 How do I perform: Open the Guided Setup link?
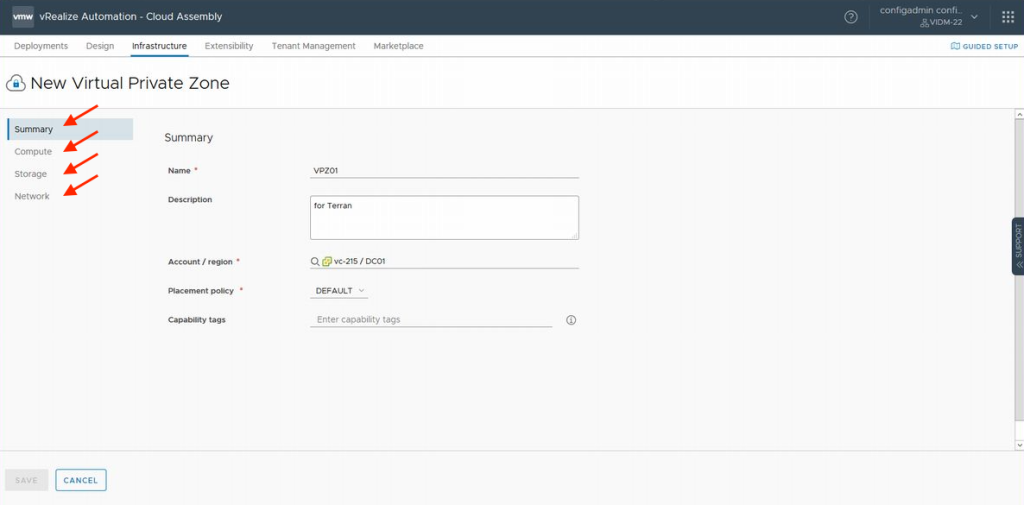click(x=984, y=46)
